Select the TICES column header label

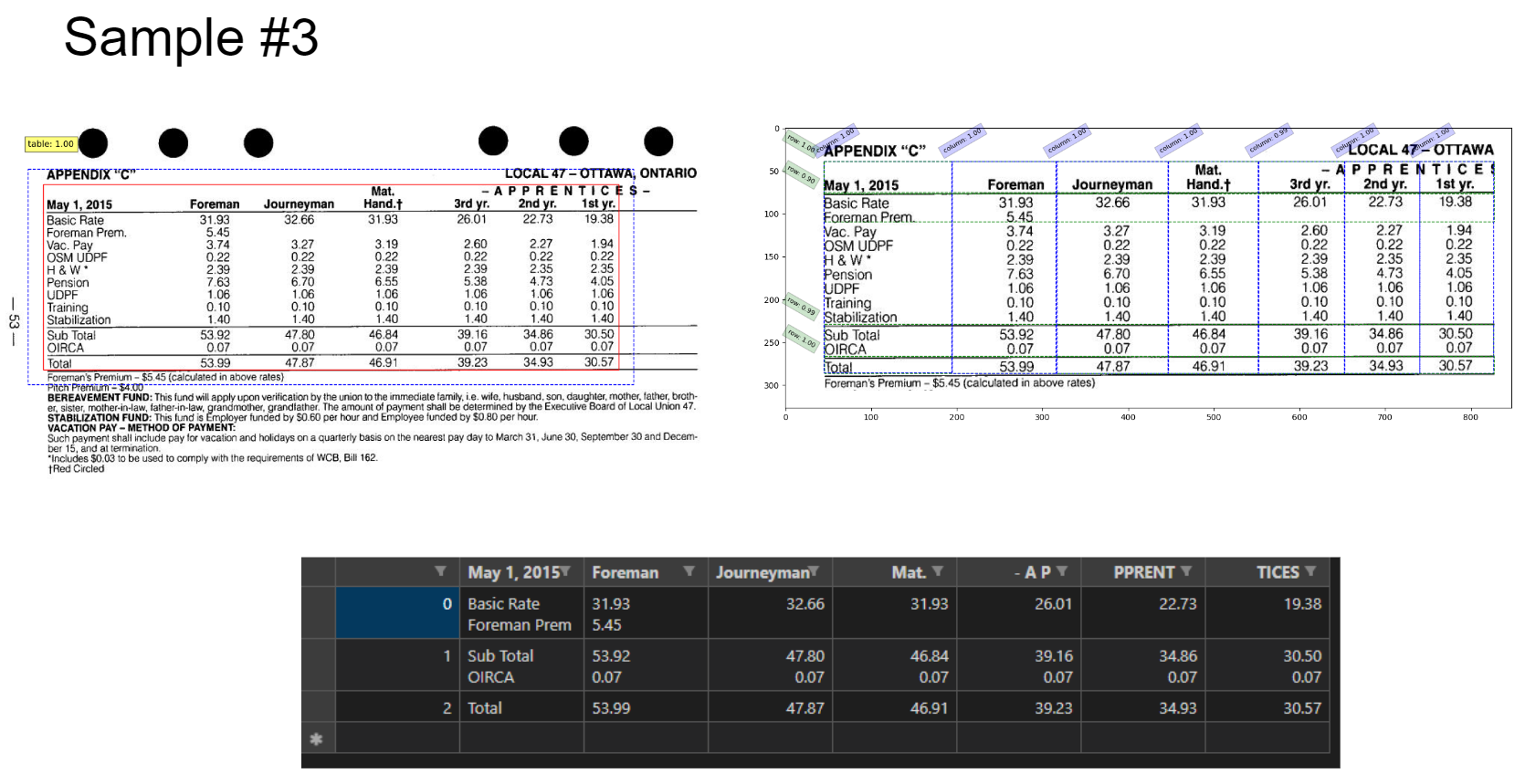tap(1278, 572)
